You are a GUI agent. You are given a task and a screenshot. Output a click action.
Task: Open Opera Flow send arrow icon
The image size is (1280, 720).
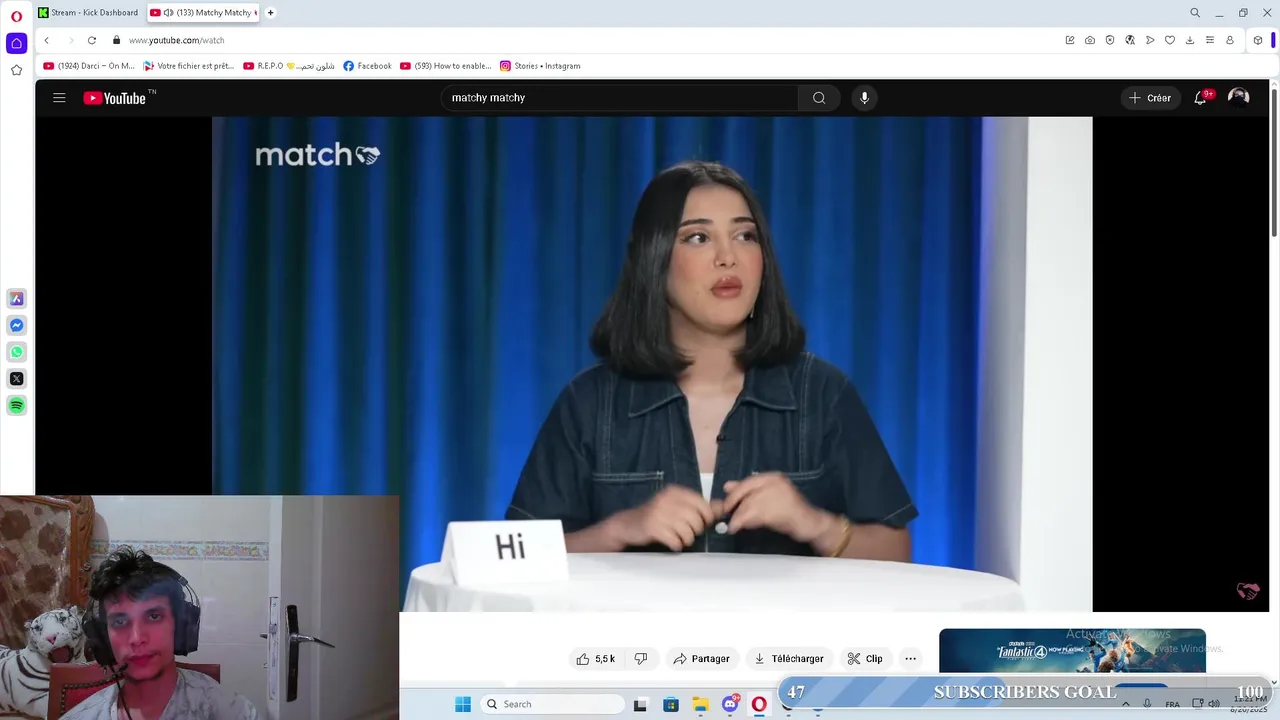(1150, 40)
